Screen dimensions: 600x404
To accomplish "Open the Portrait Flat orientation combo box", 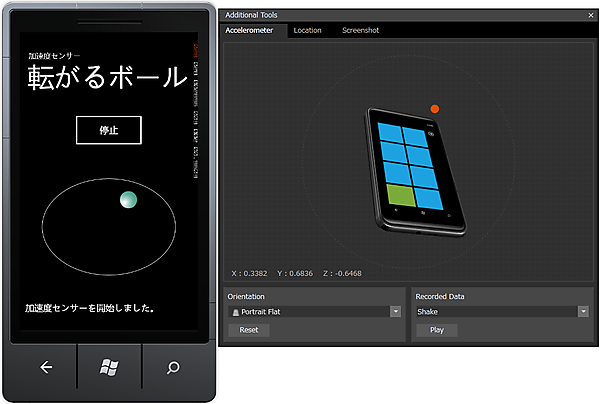I will click(x=315, y=311).
